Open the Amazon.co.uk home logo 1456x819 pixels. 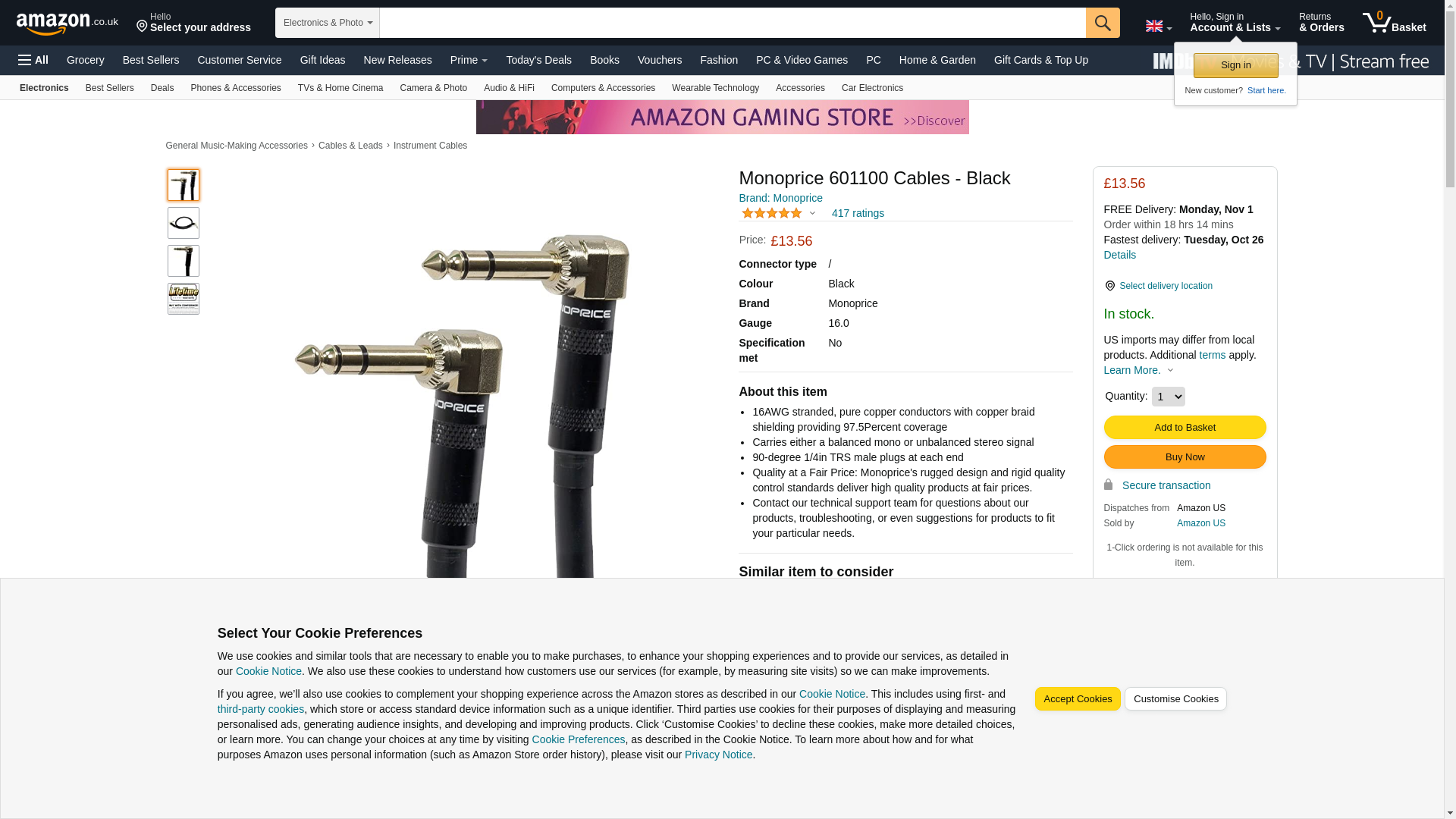pos(67,24)
